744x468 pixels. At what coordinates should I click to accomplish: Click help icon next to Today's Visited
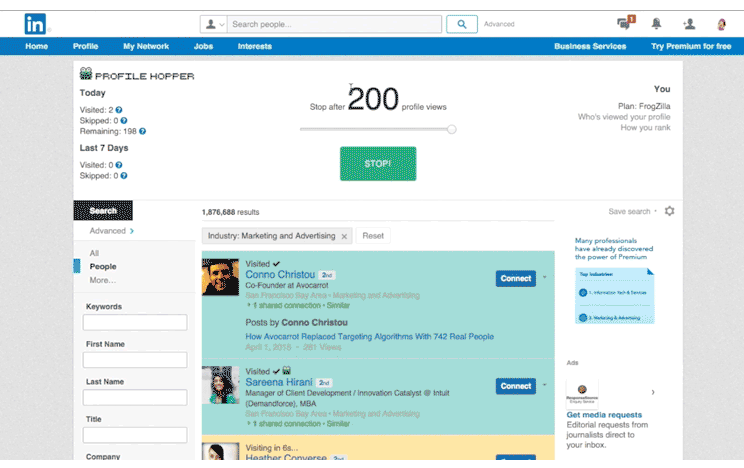pyautogui.click(x=119, y=110)
